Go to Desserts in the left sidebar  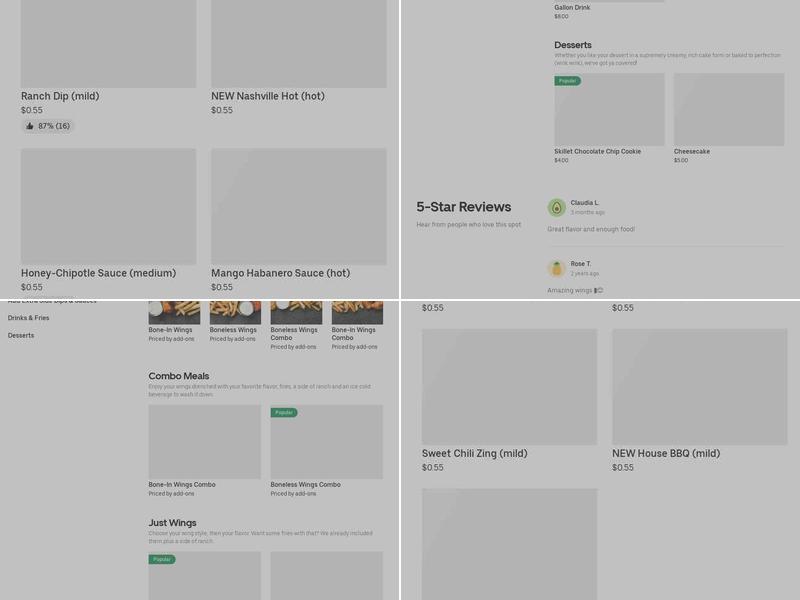pos(21,335)
